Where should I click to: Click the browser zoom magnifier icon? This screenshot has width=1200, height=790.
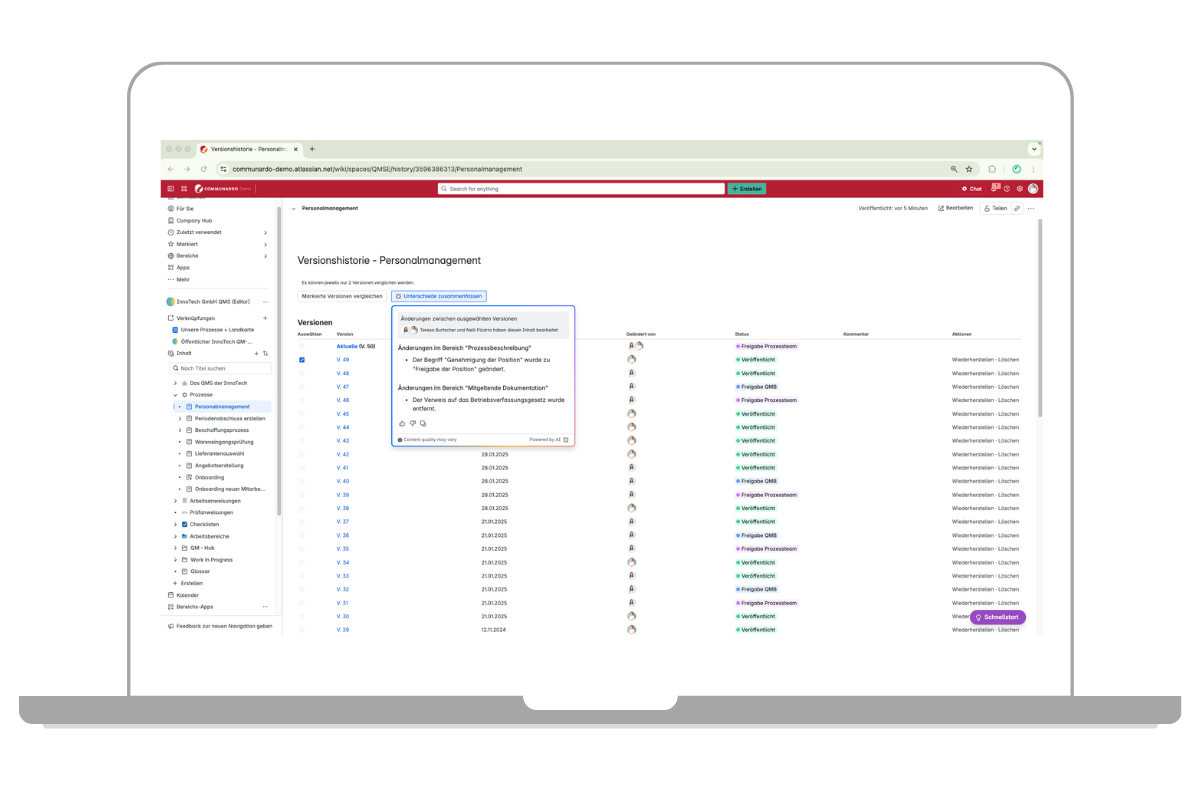[955, 169]
